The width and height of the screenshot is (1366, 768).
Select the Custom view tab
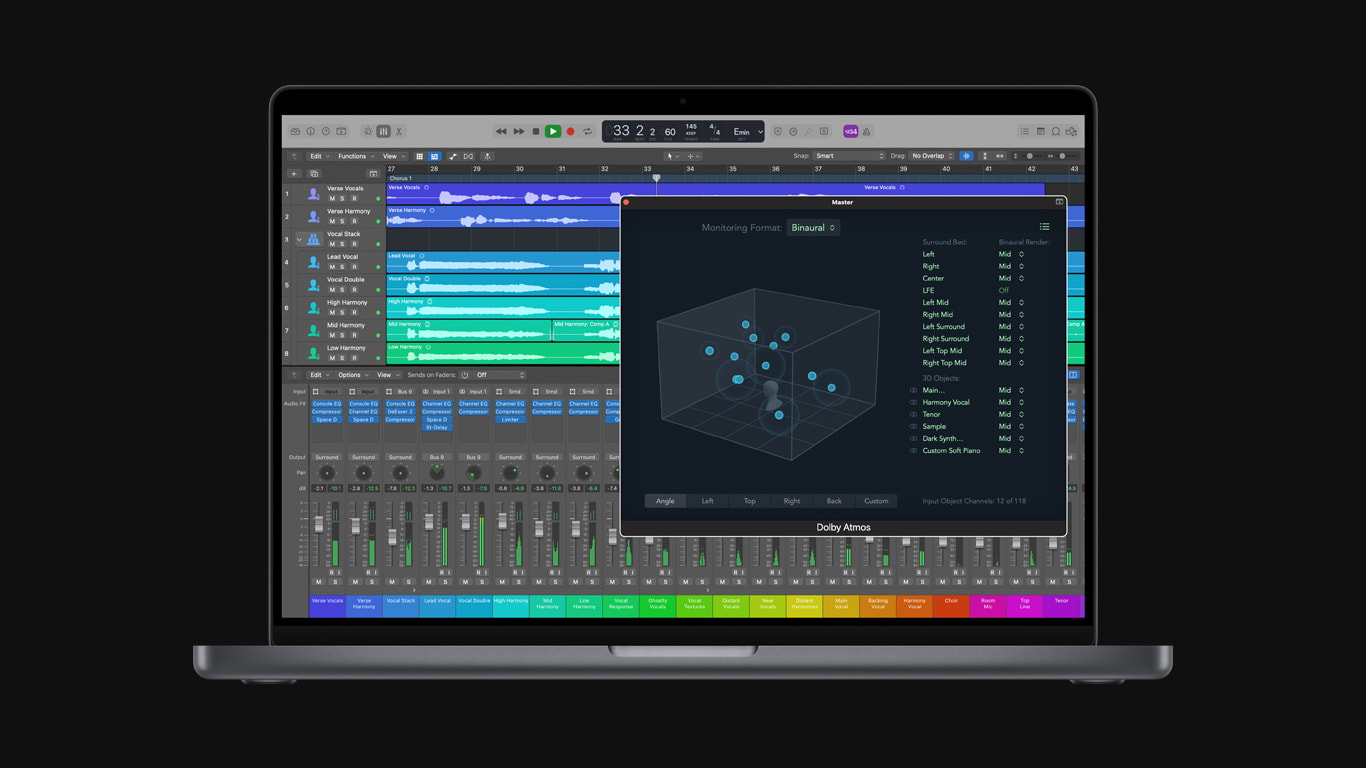point(876,501)
